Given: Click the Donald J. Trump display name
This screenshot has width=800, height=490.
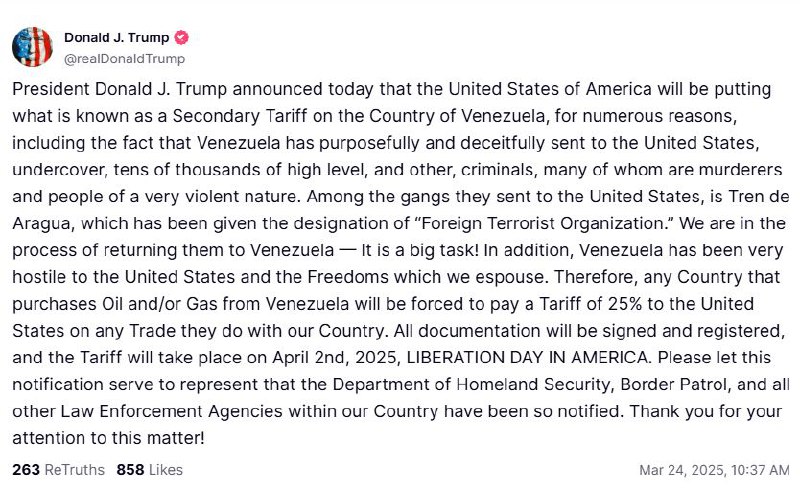Looking at the screenshot, I should click(116, 38).
